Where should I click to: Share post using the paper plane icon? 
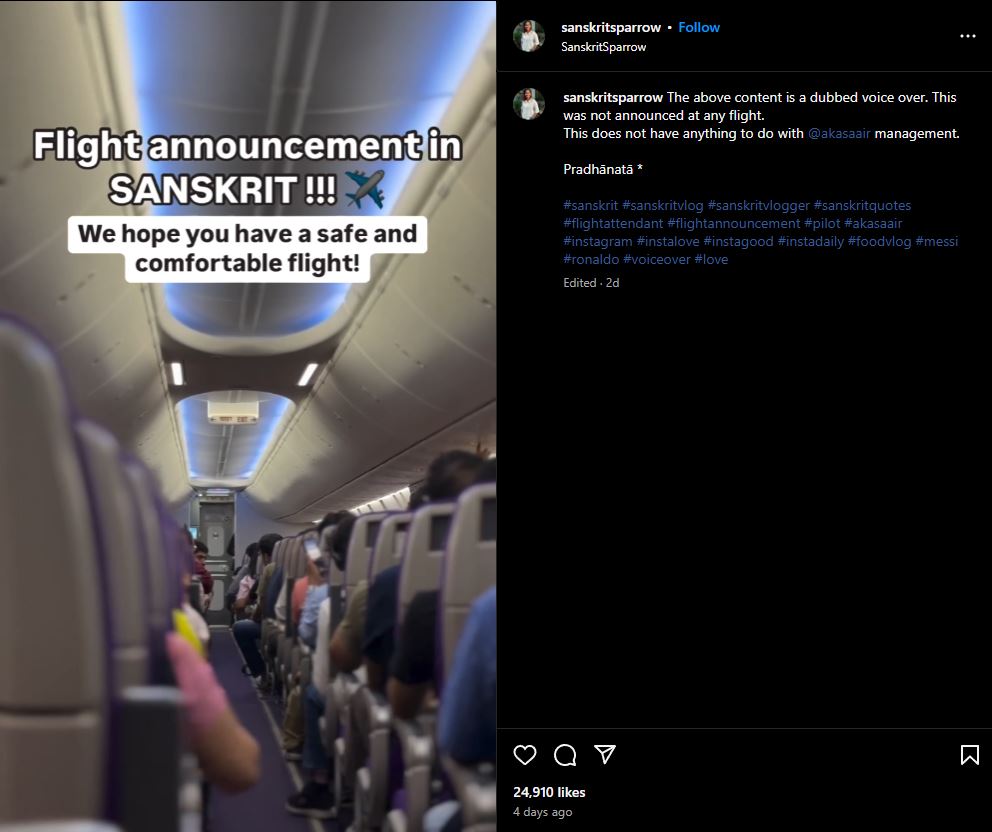(x=605, y=754)
